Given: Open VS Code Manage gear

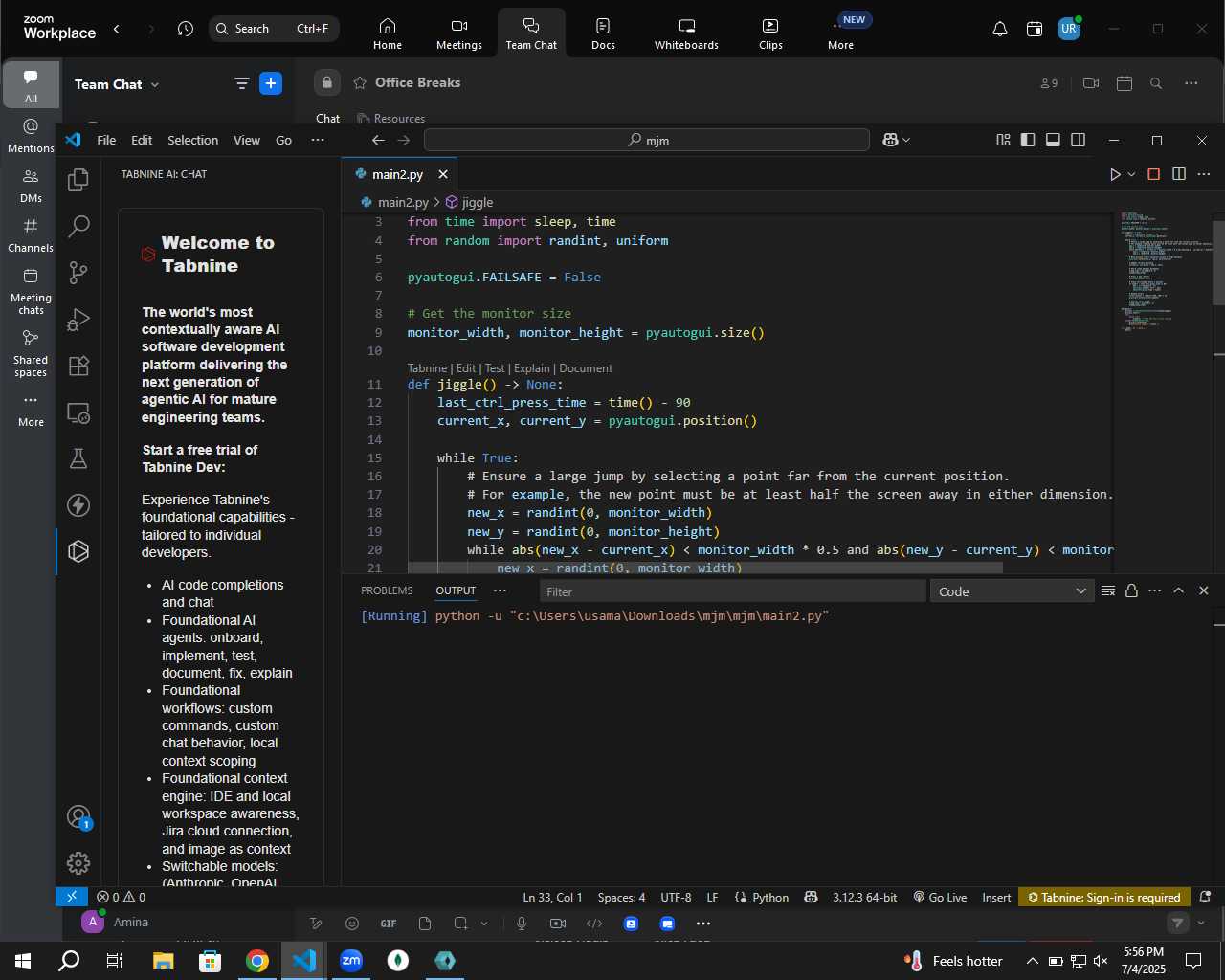Looking at the screenshot, I should click(x=78, y=863).
